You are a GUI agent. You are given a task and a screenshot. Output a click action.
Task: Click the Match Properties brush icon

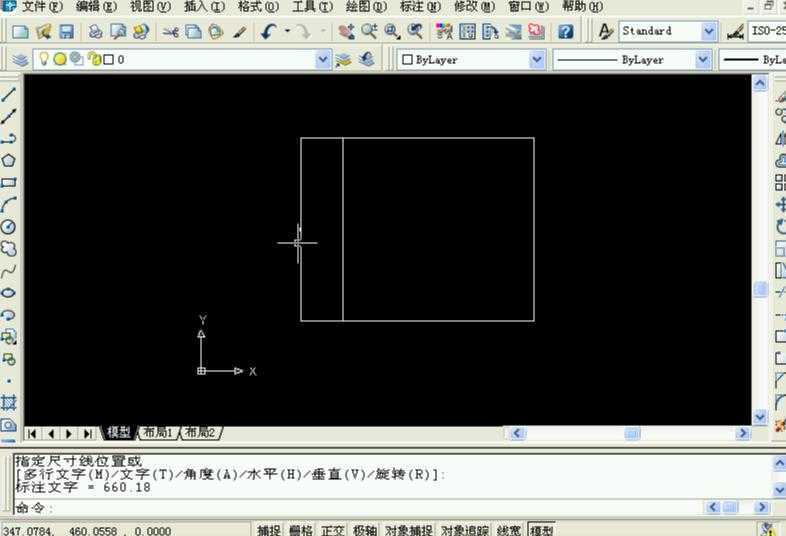tap(240, 32)
